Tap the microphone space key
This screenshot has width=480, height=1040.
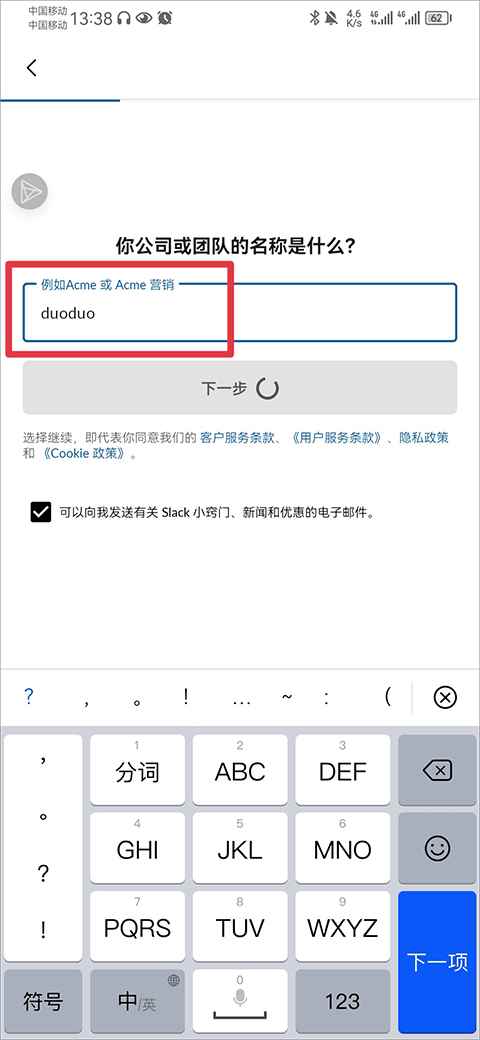(240, 1000)
